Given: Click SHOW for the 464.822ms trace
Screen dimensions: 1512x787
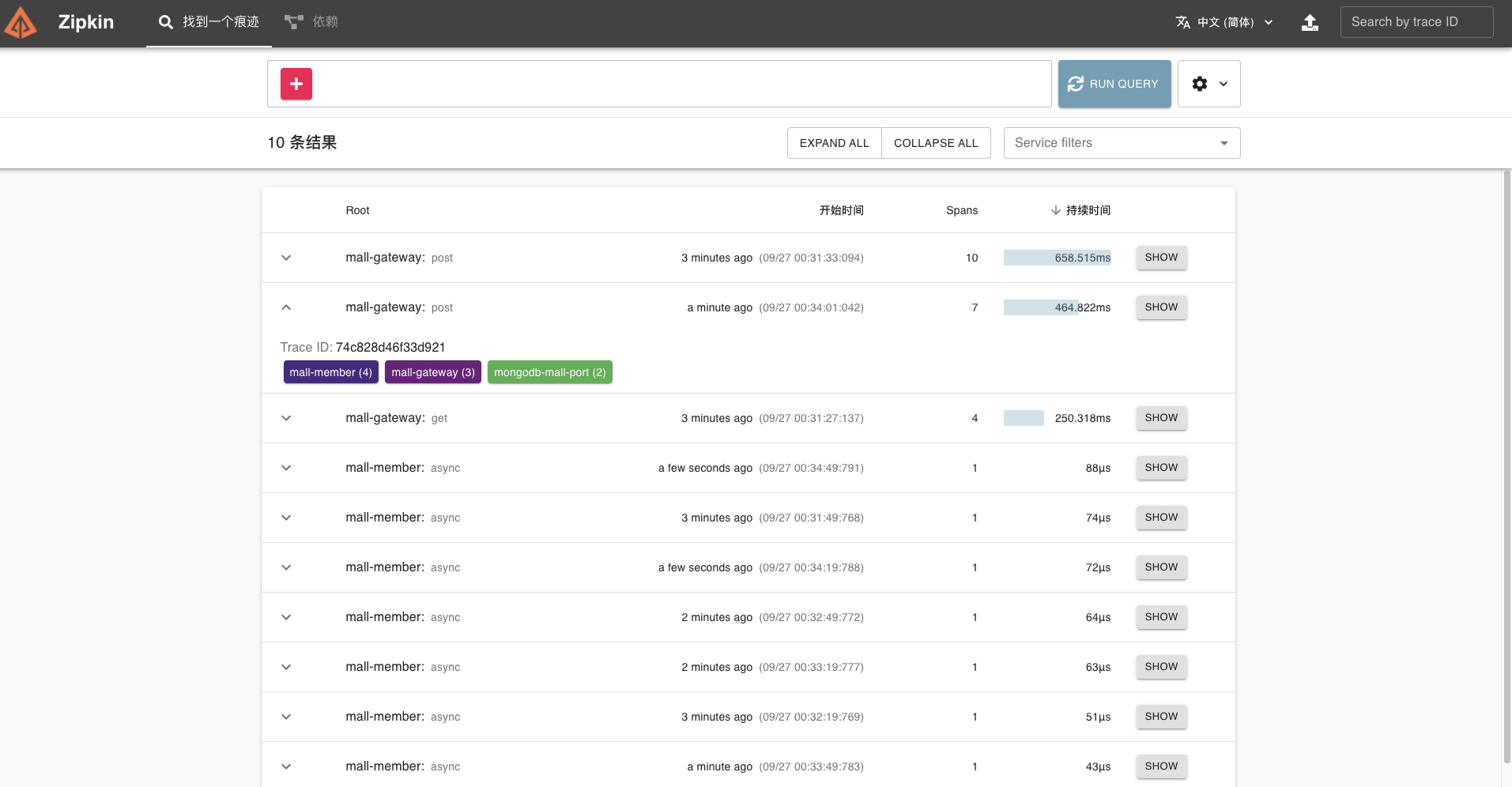Looking at the screenshot, I should [1161, 307].
